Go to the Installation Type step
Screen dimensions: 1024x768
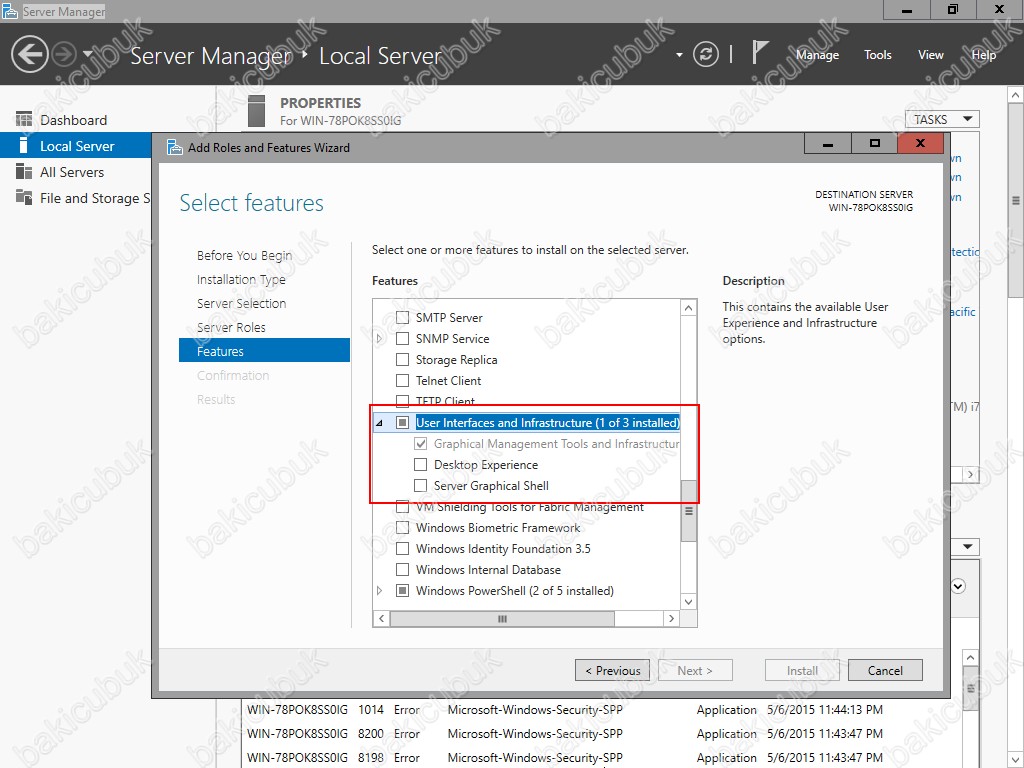tap(241, 280)
